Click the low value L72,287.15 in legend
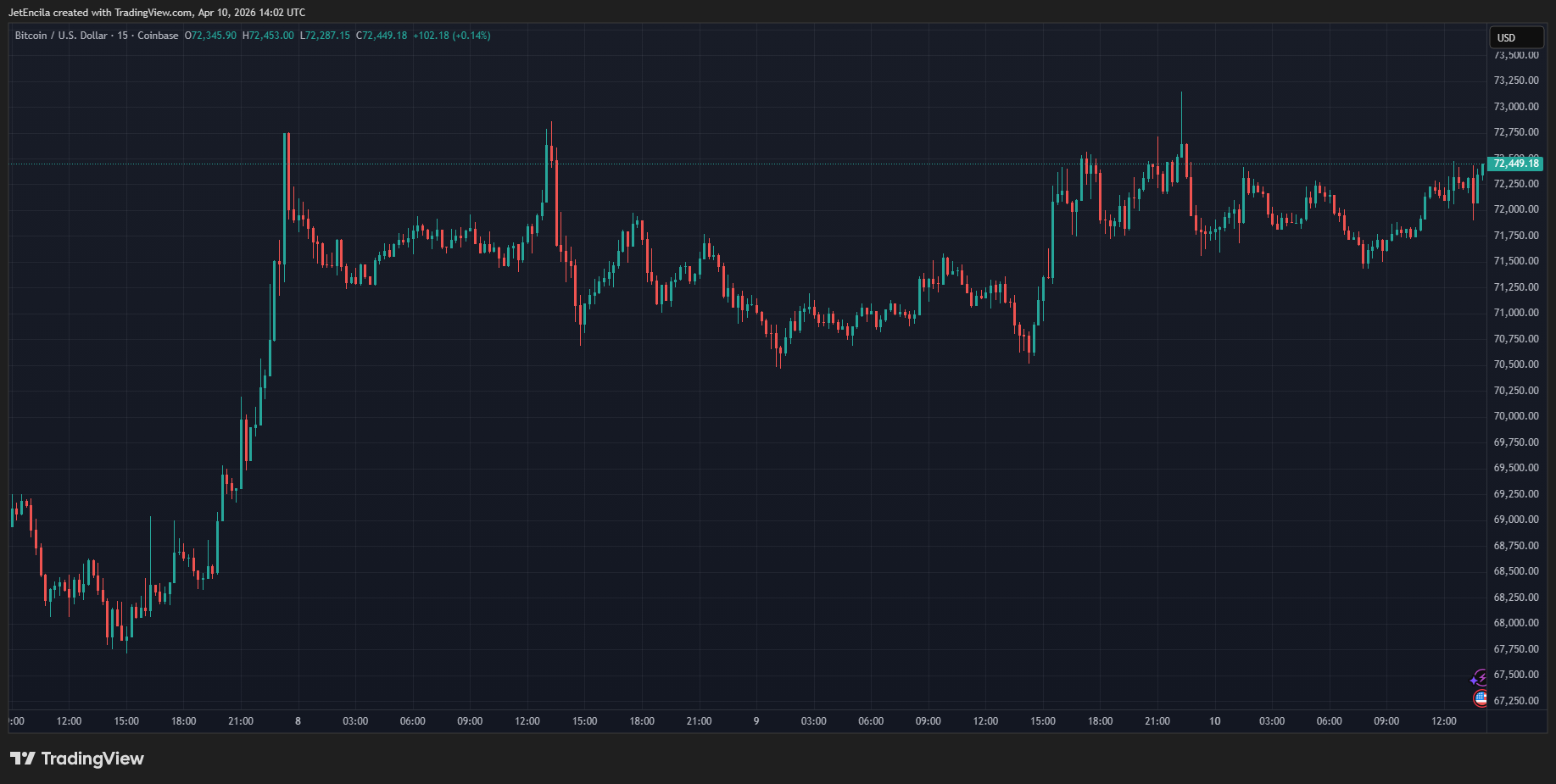1556x784 pixels. [x=325, y=36]
